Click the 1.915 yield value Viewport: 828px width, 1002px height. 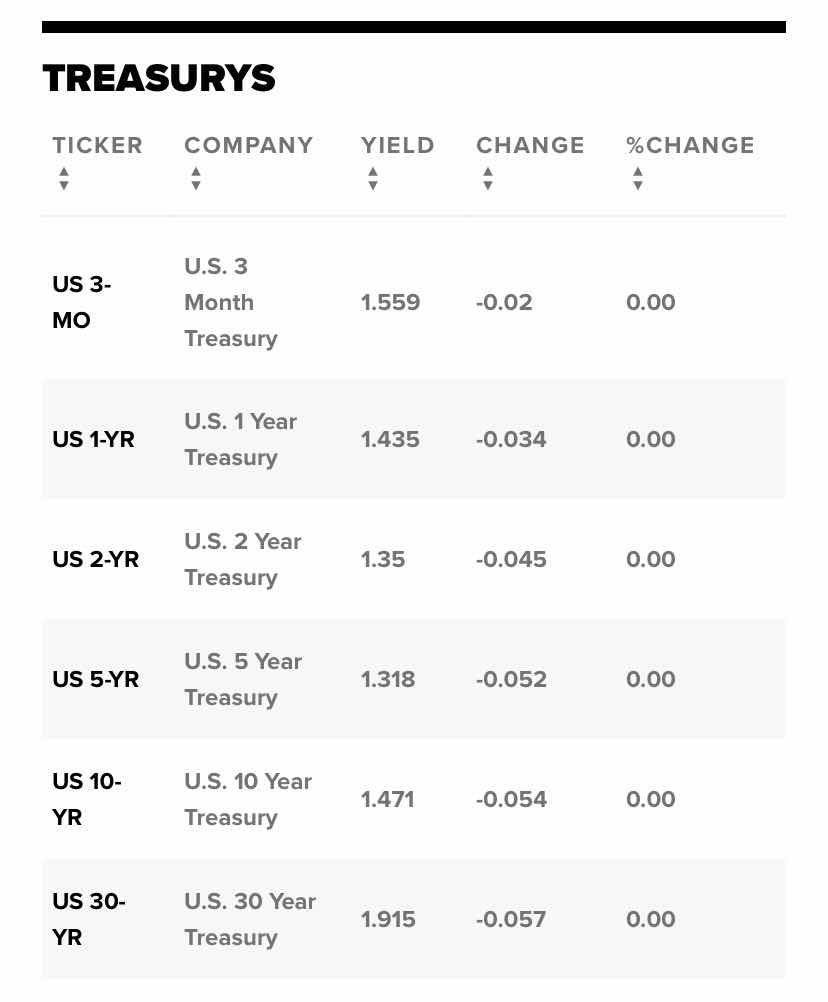tap(388, 919)
